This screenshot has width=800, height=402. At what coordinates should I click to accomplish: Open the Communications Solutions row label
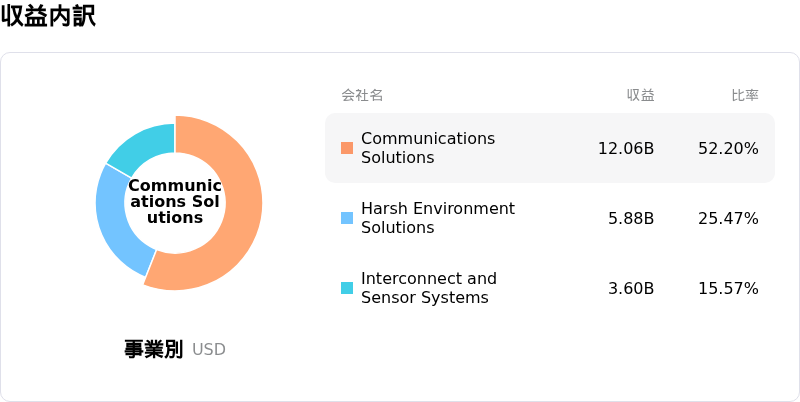coord(428,148)
